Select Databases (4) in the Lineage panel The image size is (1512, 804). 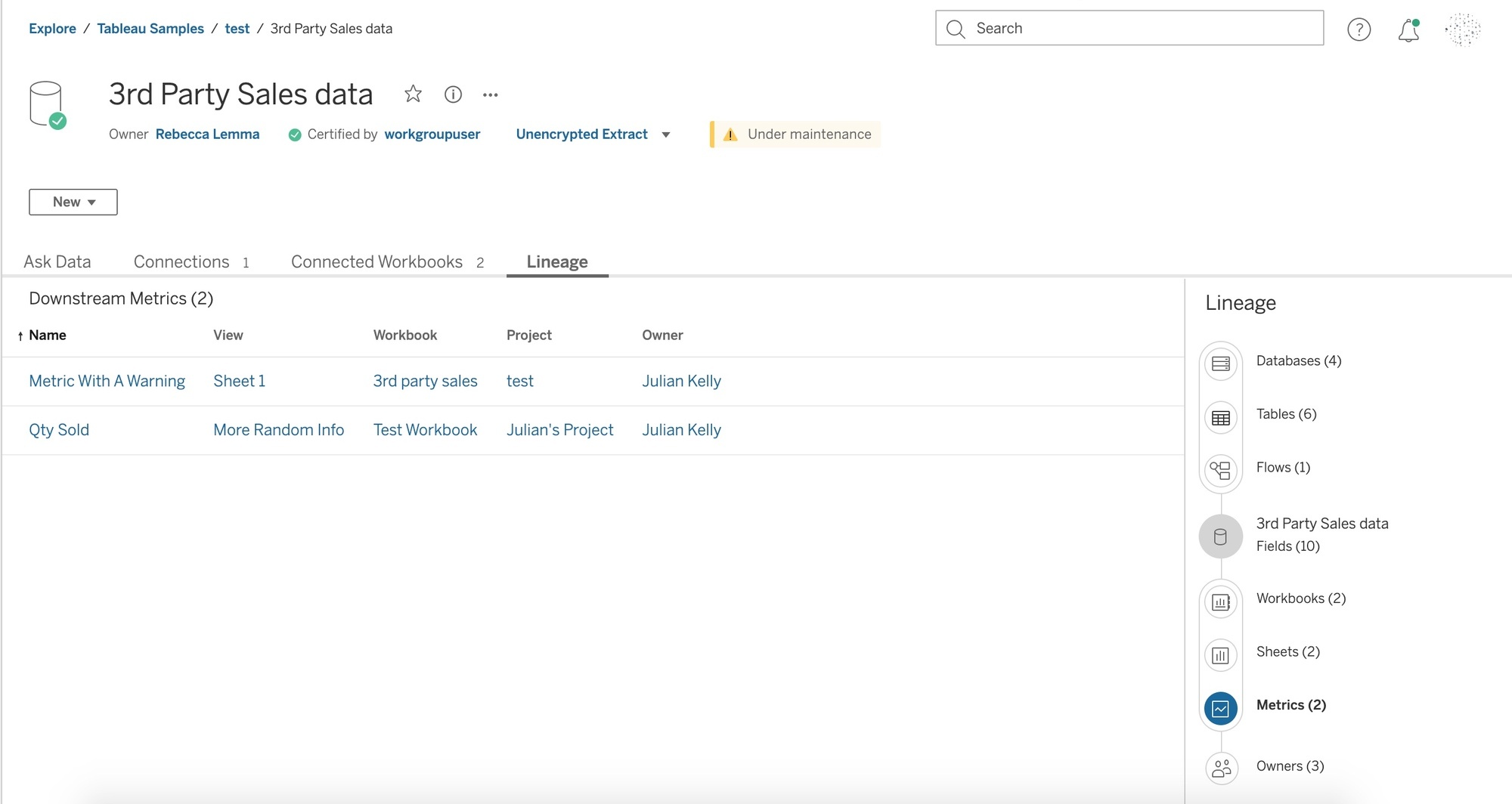(x=1299, y=361)
